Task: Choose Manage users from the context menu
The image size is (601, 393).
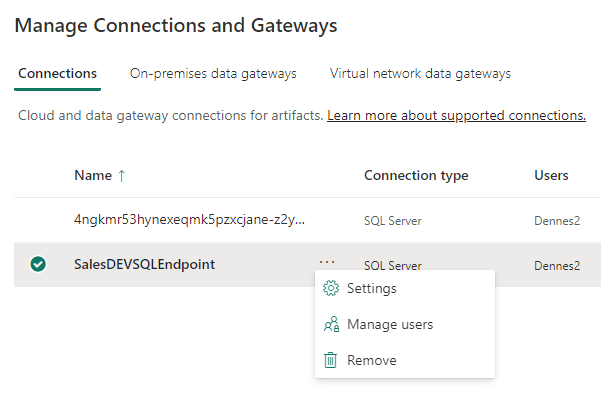Action: [405, 324]
